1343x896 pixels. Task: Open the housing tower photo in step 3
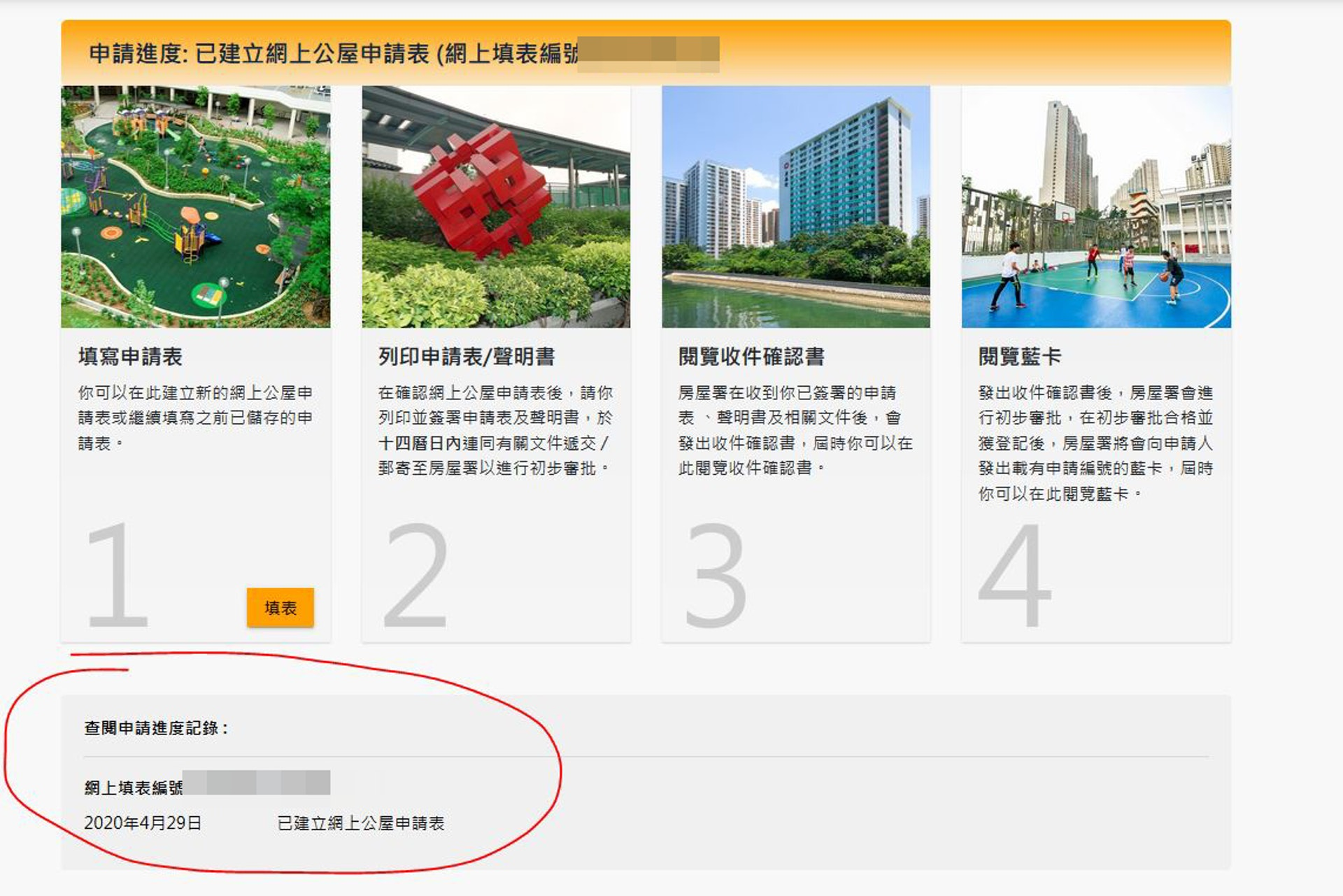tap(796, 206)
